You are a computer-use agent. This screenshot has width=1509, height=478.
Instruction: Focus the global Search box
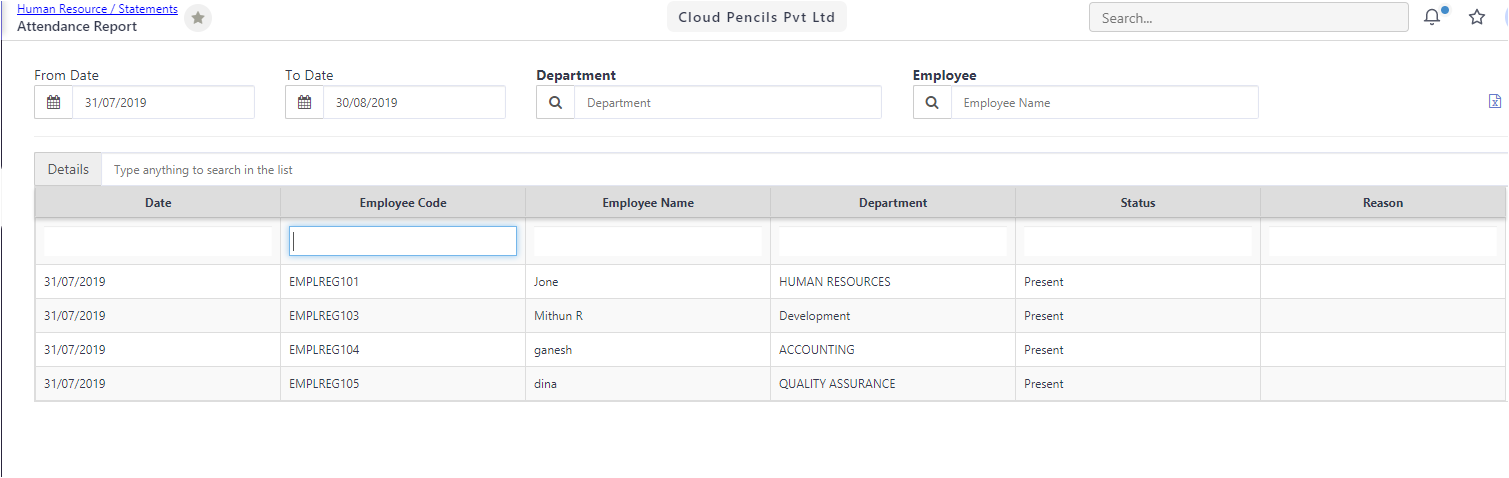coord(1248,17)
